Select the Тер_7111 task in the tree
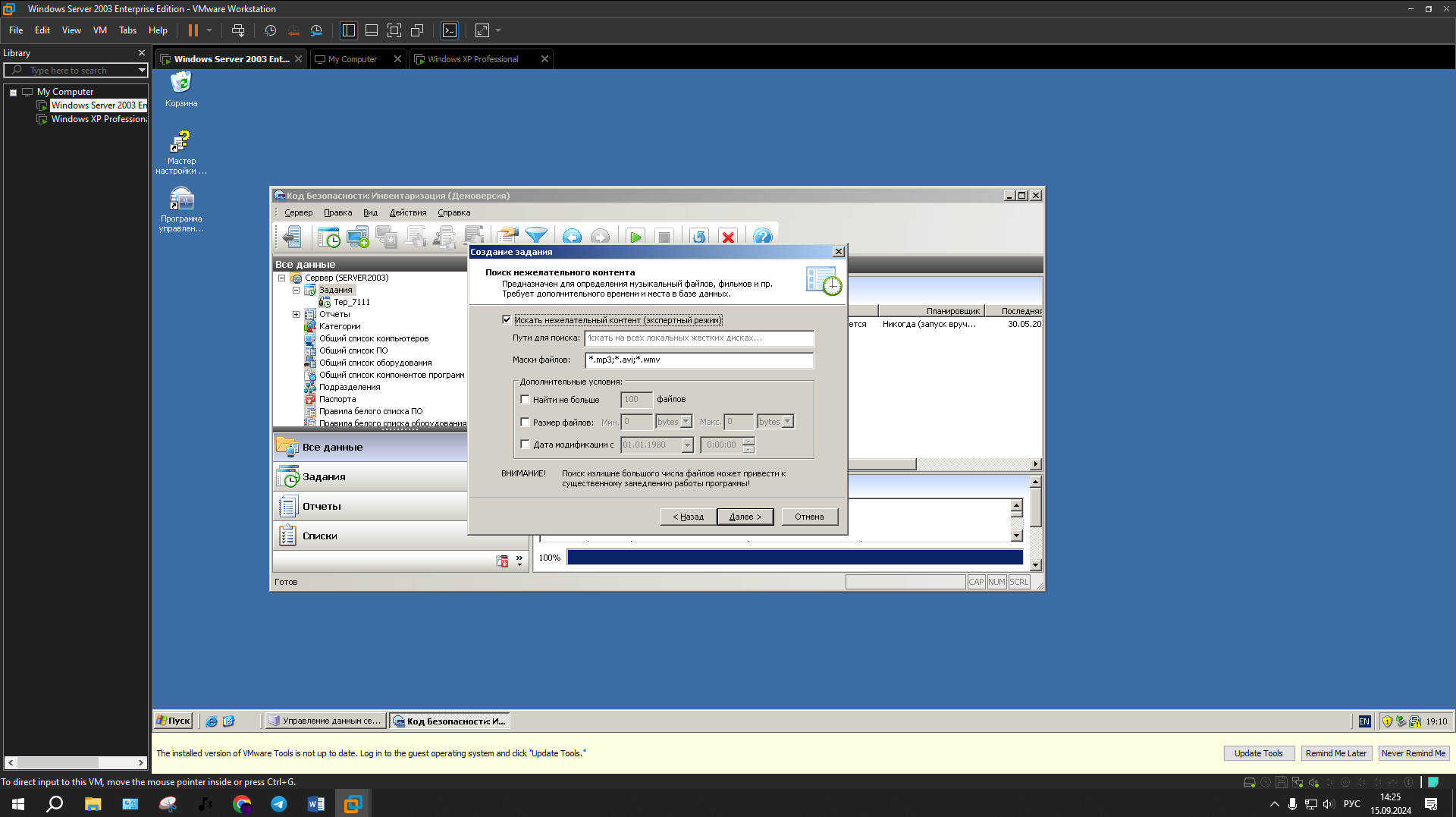Viewport: 1456px width, 817px height. pos(352,303)
